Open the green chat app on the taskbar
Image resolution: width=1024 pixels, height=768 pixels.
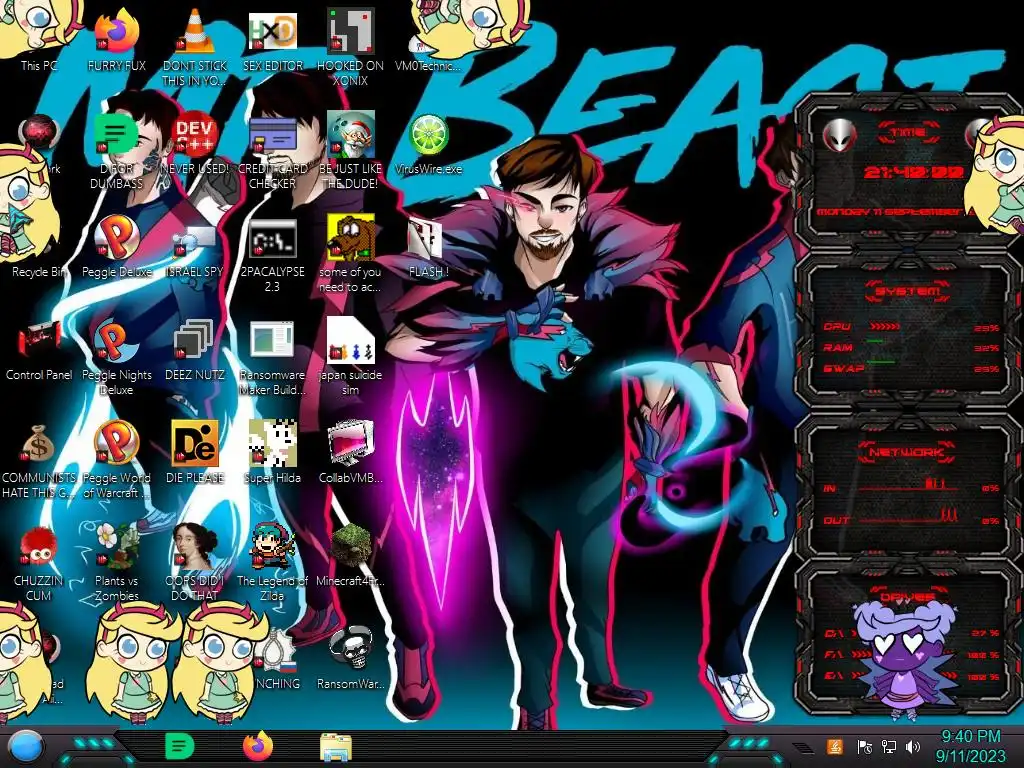coord(179,746)
